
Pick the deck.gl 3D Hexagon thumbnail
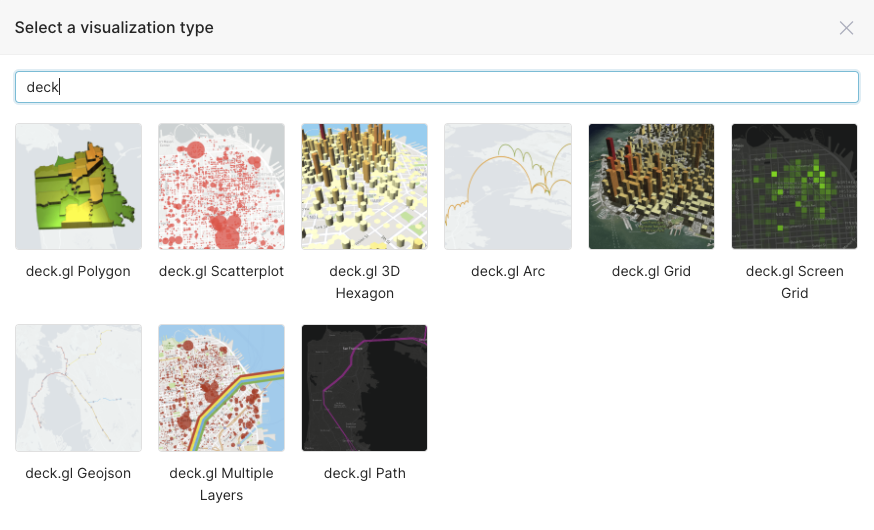tap(365, 187)
